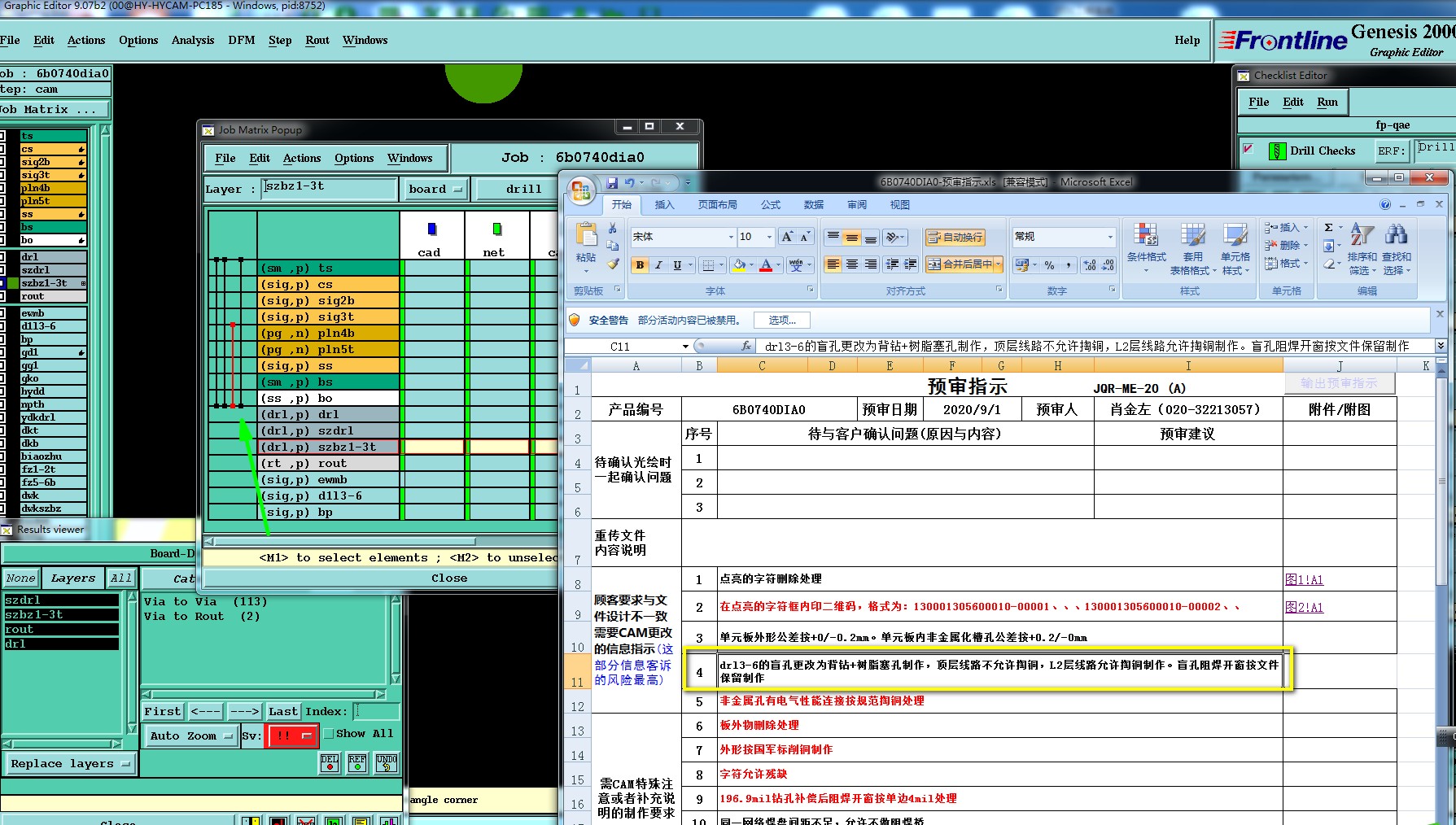The image size is (1456, 825).
Task: Enable the Show All checkbox
Action: click(x=329, y=733)
